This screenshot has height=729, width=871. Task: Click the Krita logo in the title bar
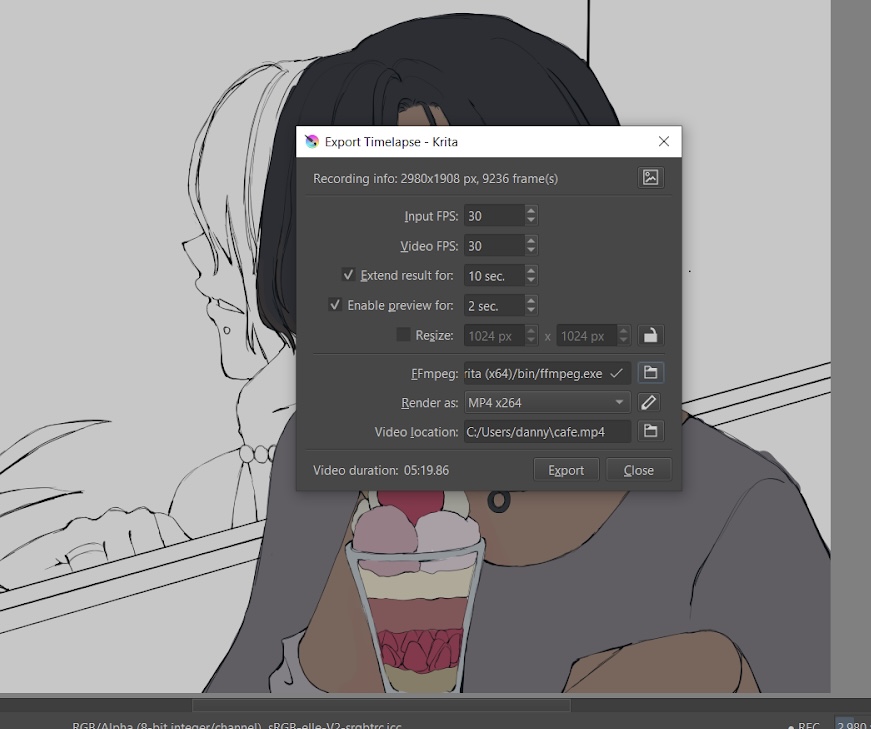coord(312,142)
